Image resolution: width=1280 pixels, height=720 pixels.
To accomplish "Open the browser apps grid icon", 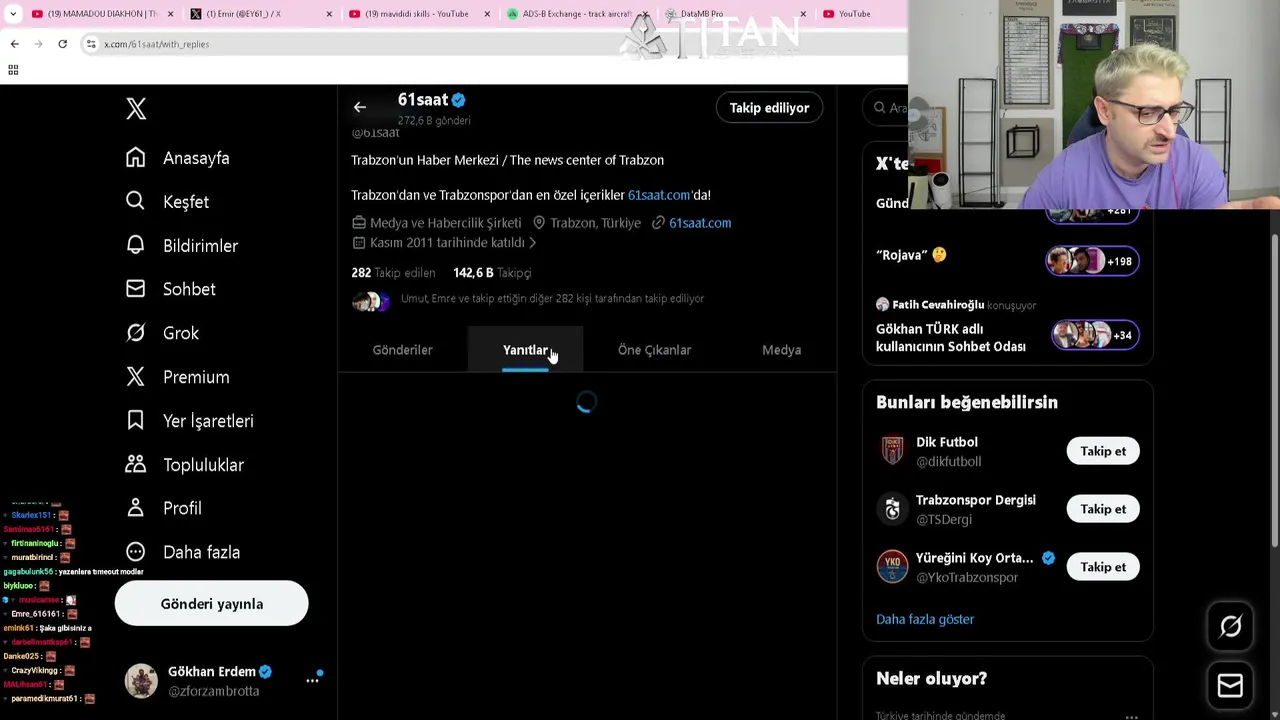I will (x=13, y=70).
